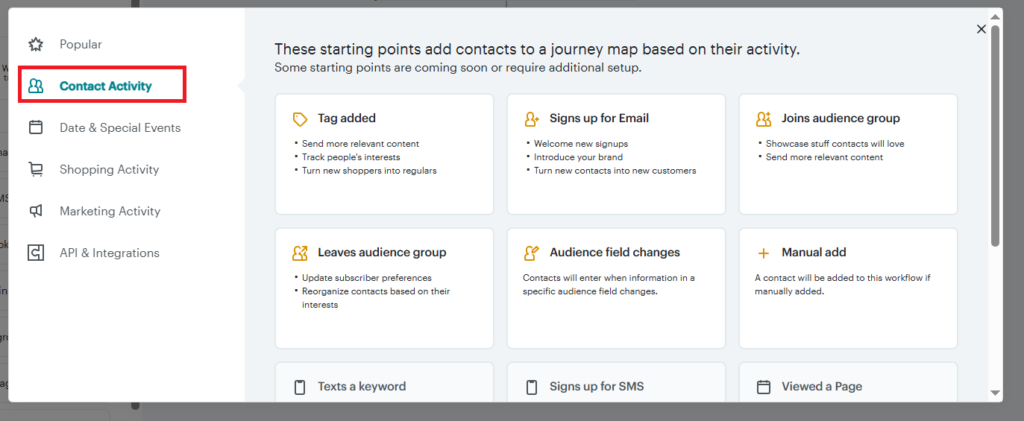Click the phone icon on Texts a keyword
The width and height of the screenshot is (1024, 421).
[x=299, y=387]
